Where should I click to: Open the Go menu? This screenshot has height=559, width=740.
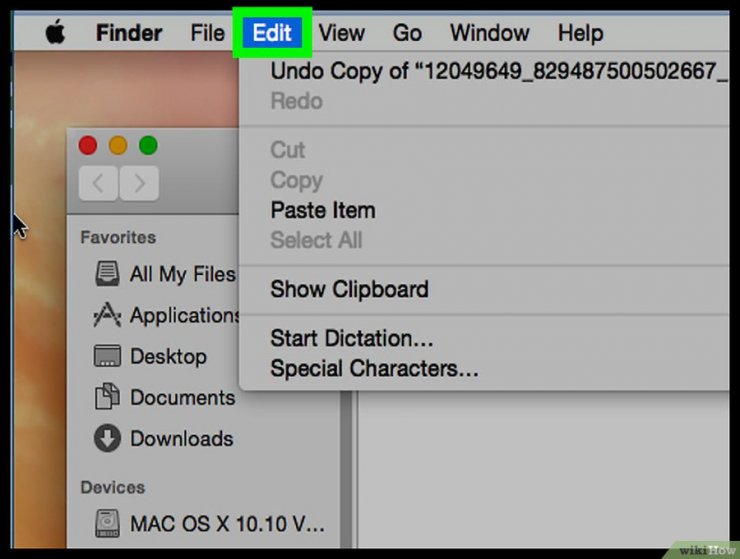[407, 33]
